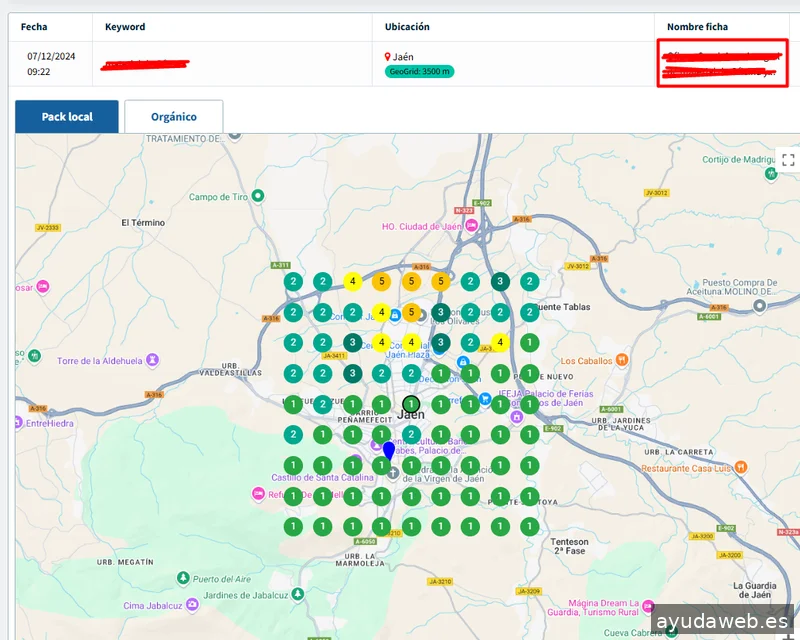Viewport: 800px width, 640px height.
Task: Click the purple marker at Torre de la Aldehuela
Action: pyautogui.click(x=150, y=359)
